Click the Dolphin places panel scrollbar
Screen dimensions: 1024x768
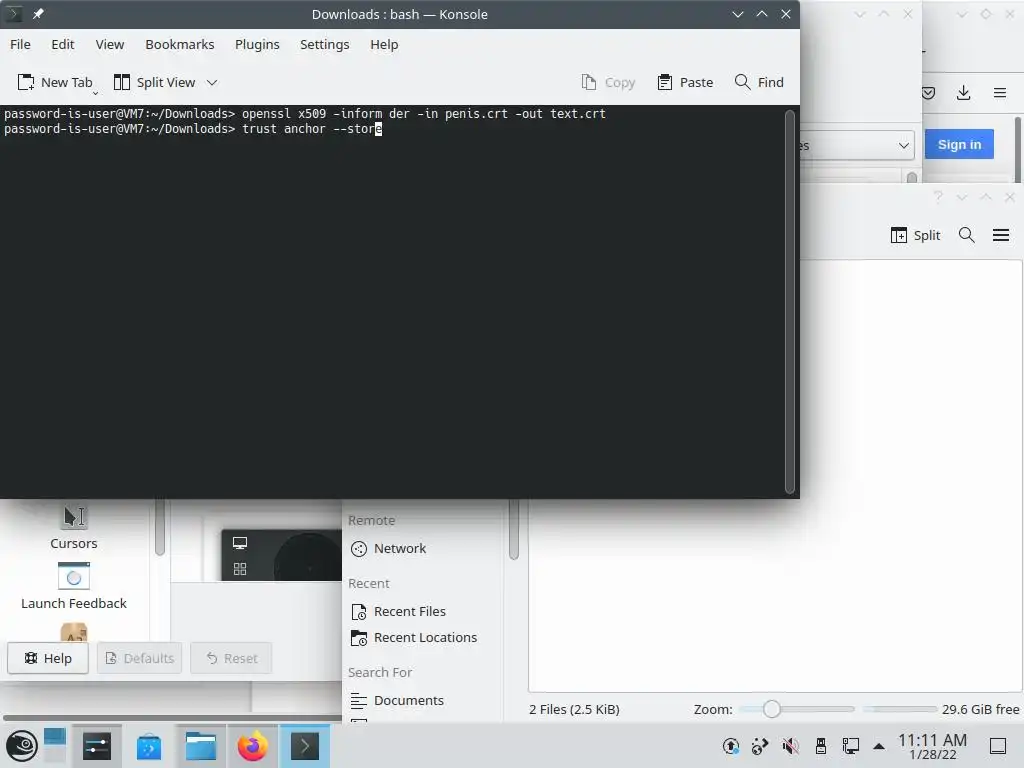tap(514, 530)
